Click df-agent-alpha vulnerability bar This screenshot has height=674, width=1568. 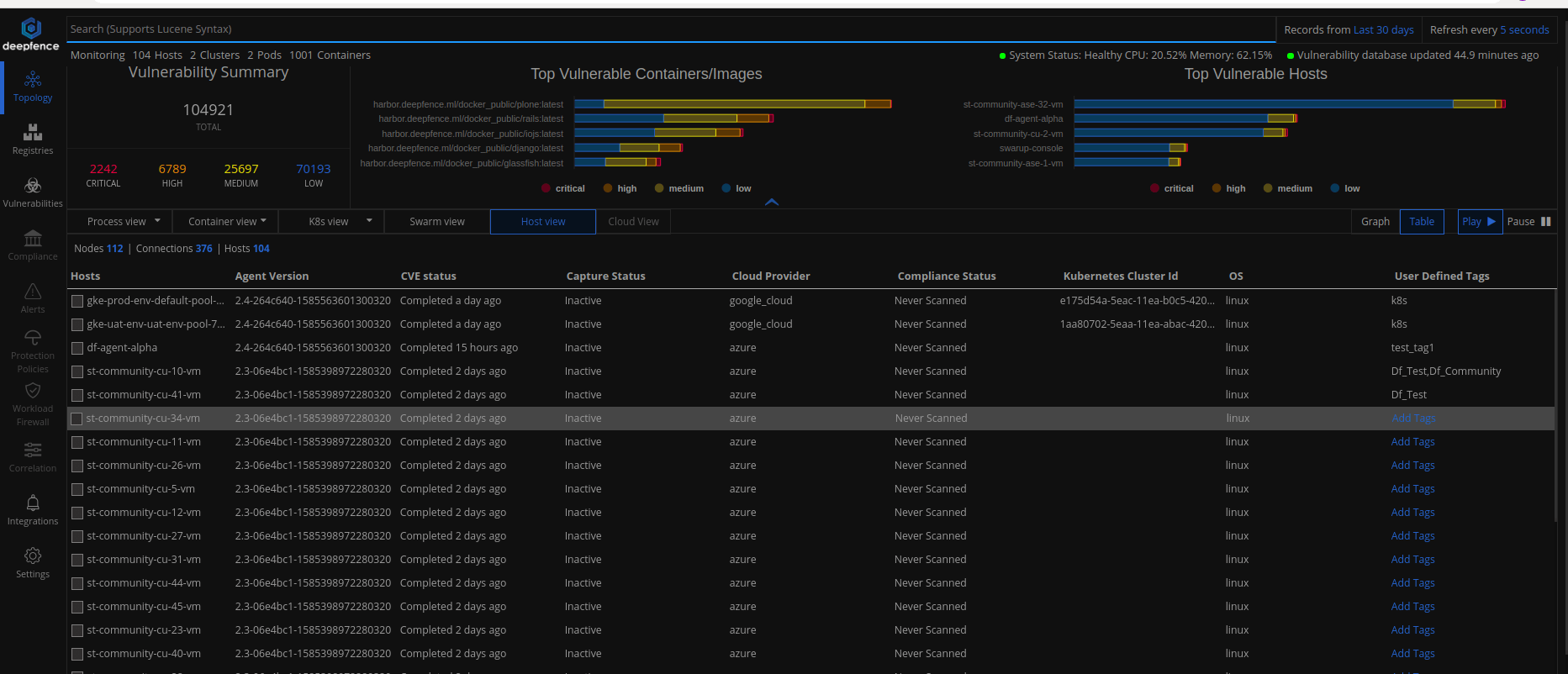click(x=1185, y=118)
